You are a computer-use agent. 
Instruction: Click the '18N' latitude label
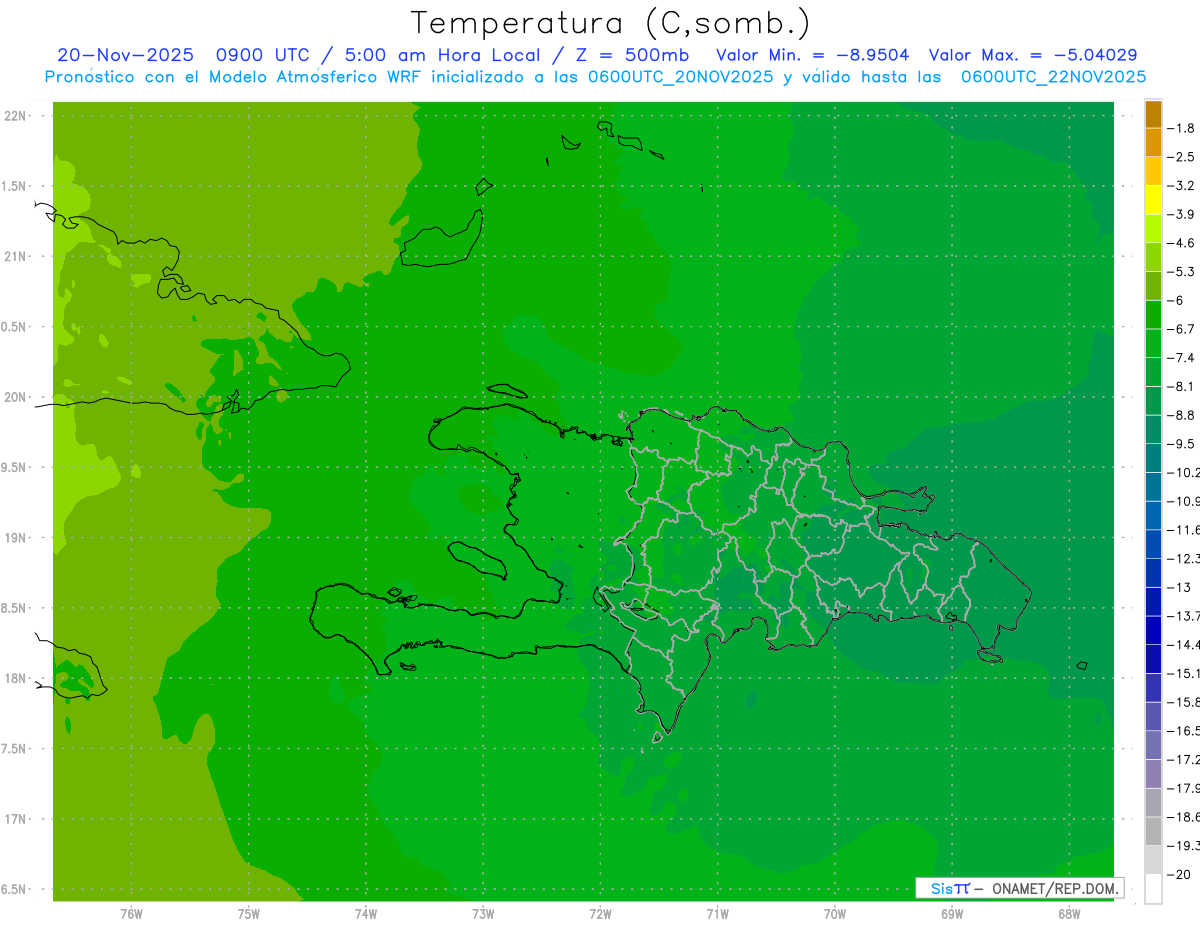point(14,679)
